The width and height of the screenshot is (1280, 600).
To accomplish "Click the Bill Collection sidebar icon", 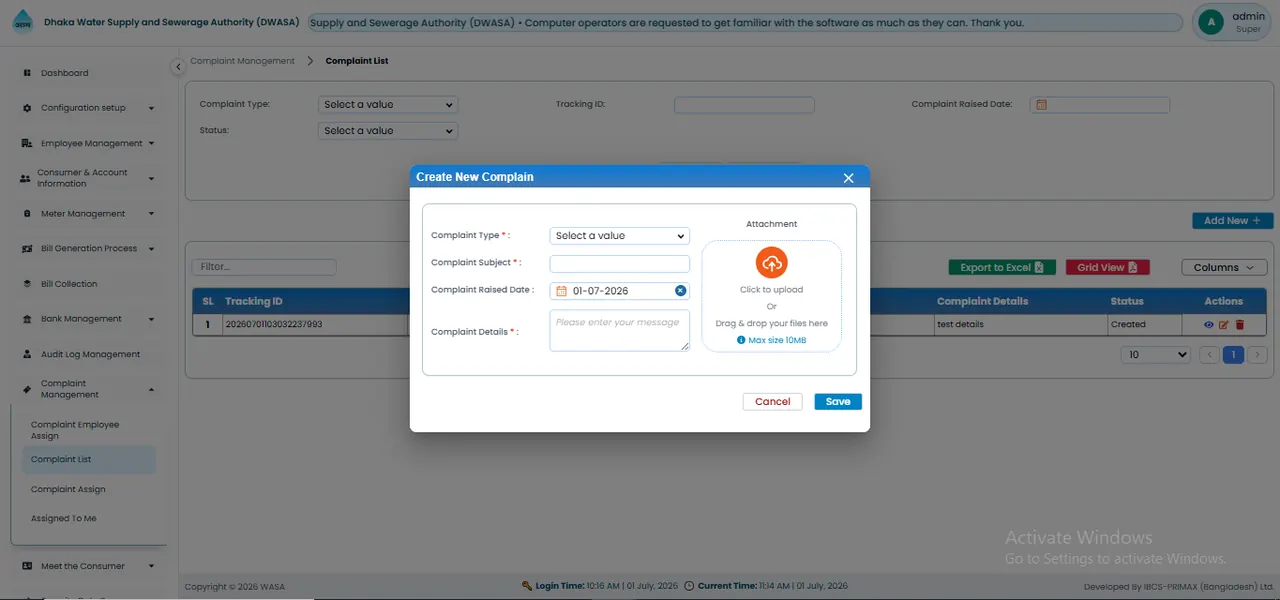I will (27, 284).
